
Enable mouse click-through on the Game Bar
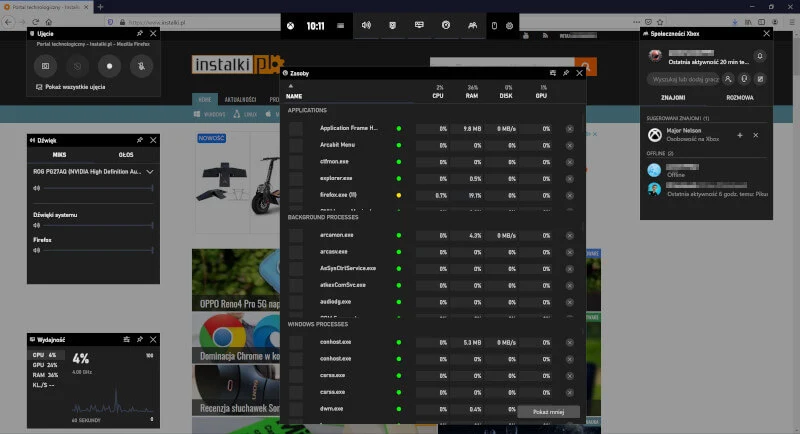click(494, 25)
